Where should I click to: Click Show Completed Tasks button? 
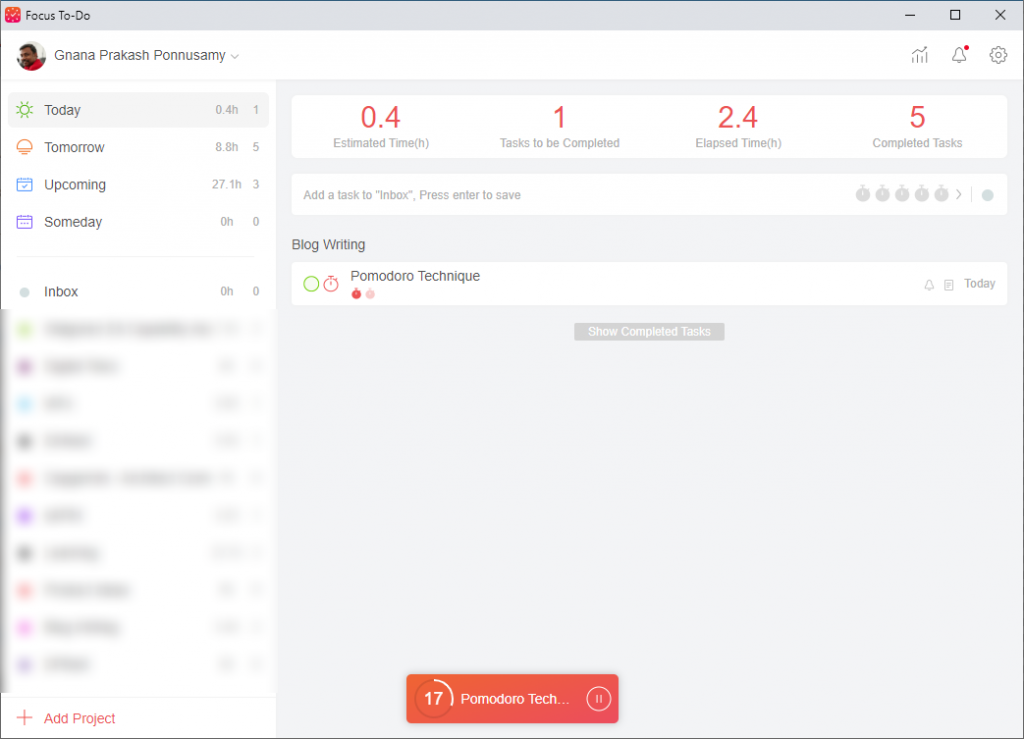pos(649,332)
